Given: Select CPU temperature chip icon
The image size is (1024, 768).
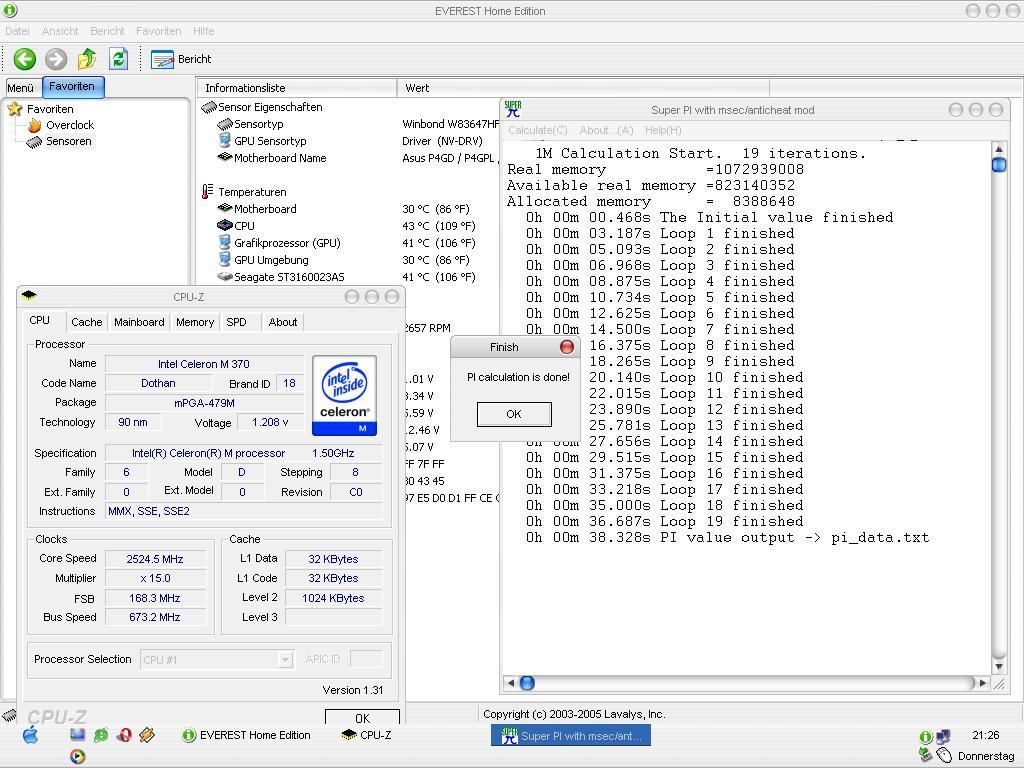Looking at the screenshot, I should coord(225,225).
